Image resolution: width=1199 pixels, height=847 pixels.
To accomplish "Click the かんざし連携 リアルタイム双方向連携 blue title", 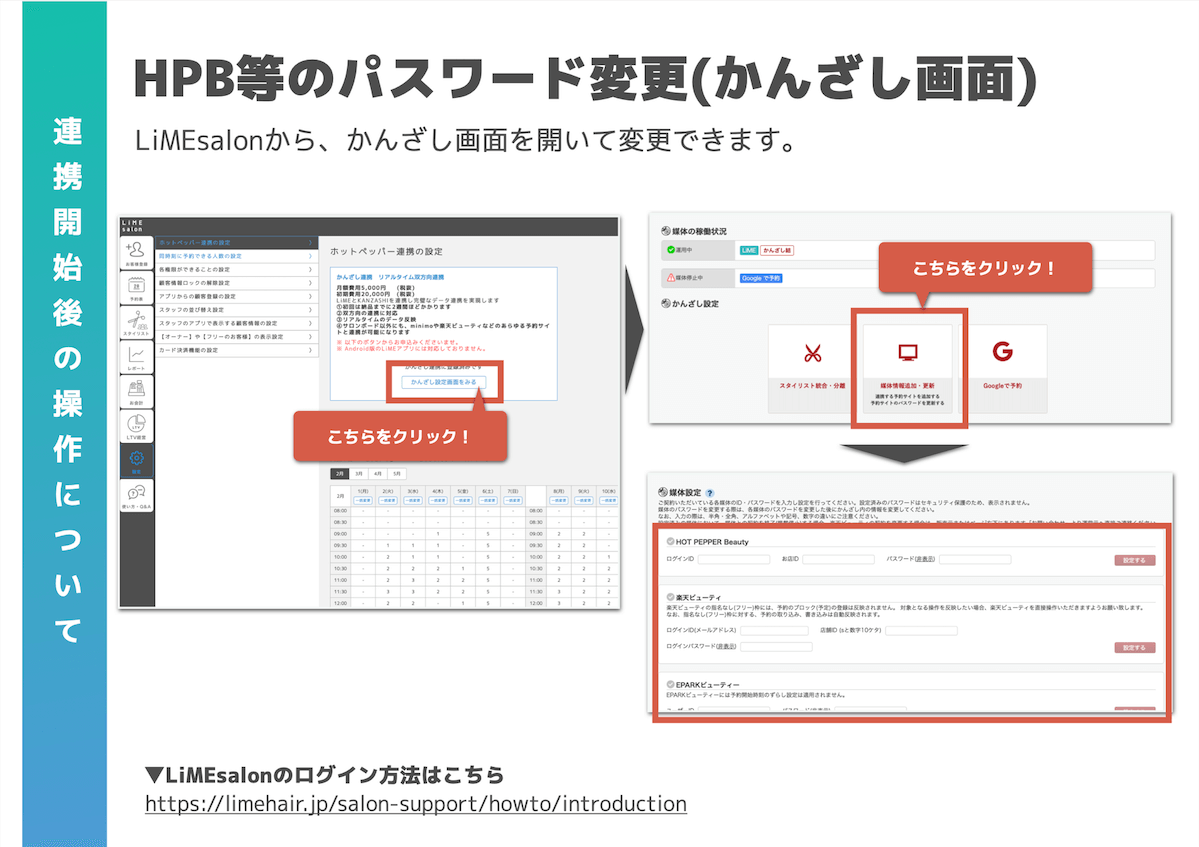I will (390, 277).
